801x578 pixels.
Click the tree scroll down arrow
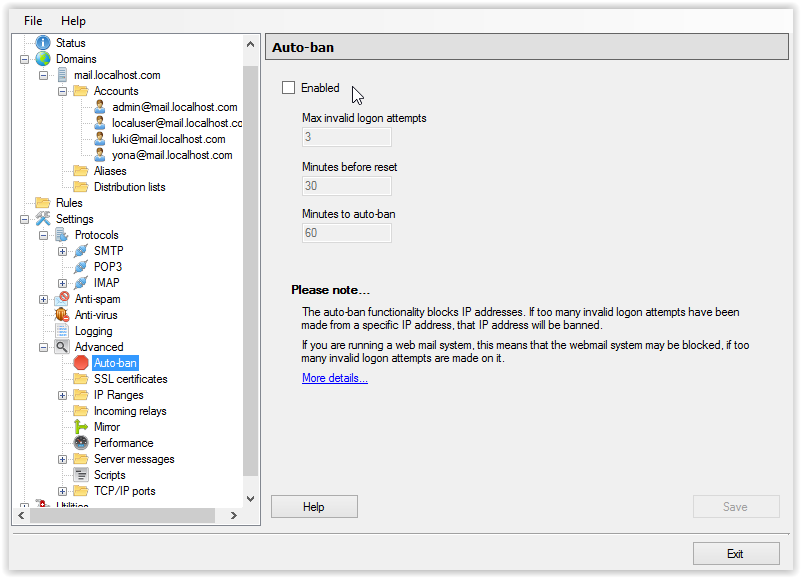tap(250, 499)
